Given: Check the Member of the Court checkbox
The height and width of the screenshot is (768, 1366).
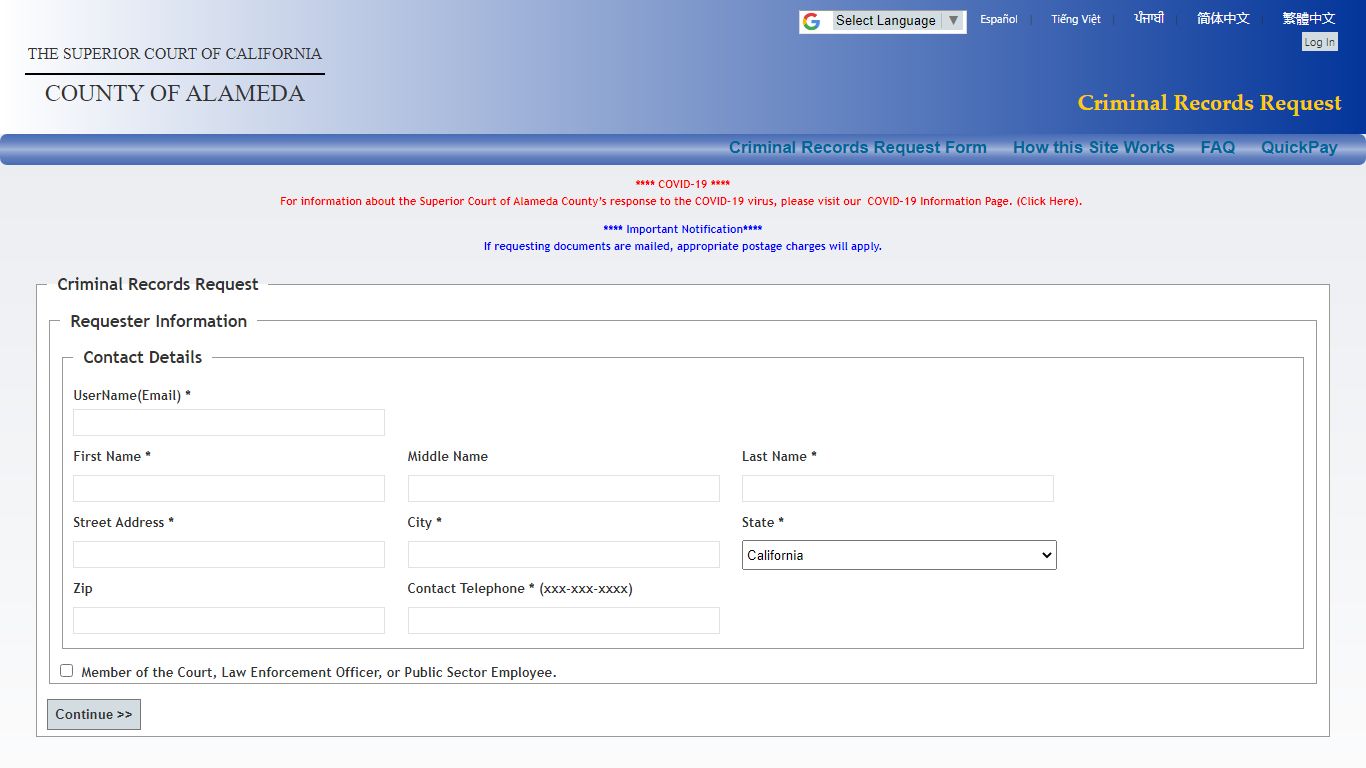Looking at the screenshot, I should (x=67, y=671).
